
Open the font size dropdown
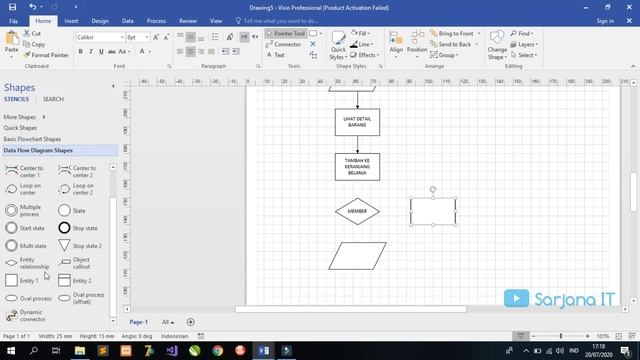[x=147, y=37]
